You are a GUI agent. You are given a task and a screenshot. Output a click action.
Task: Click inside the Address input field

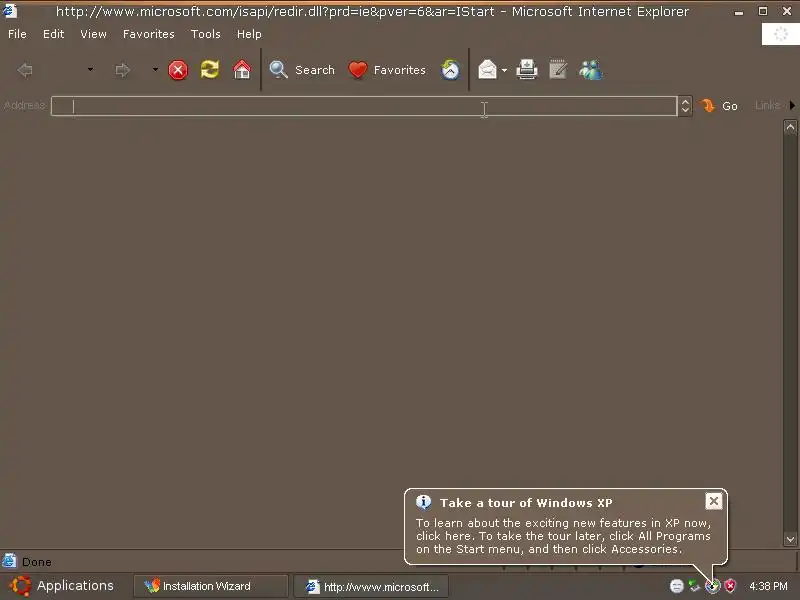(364, 106)
